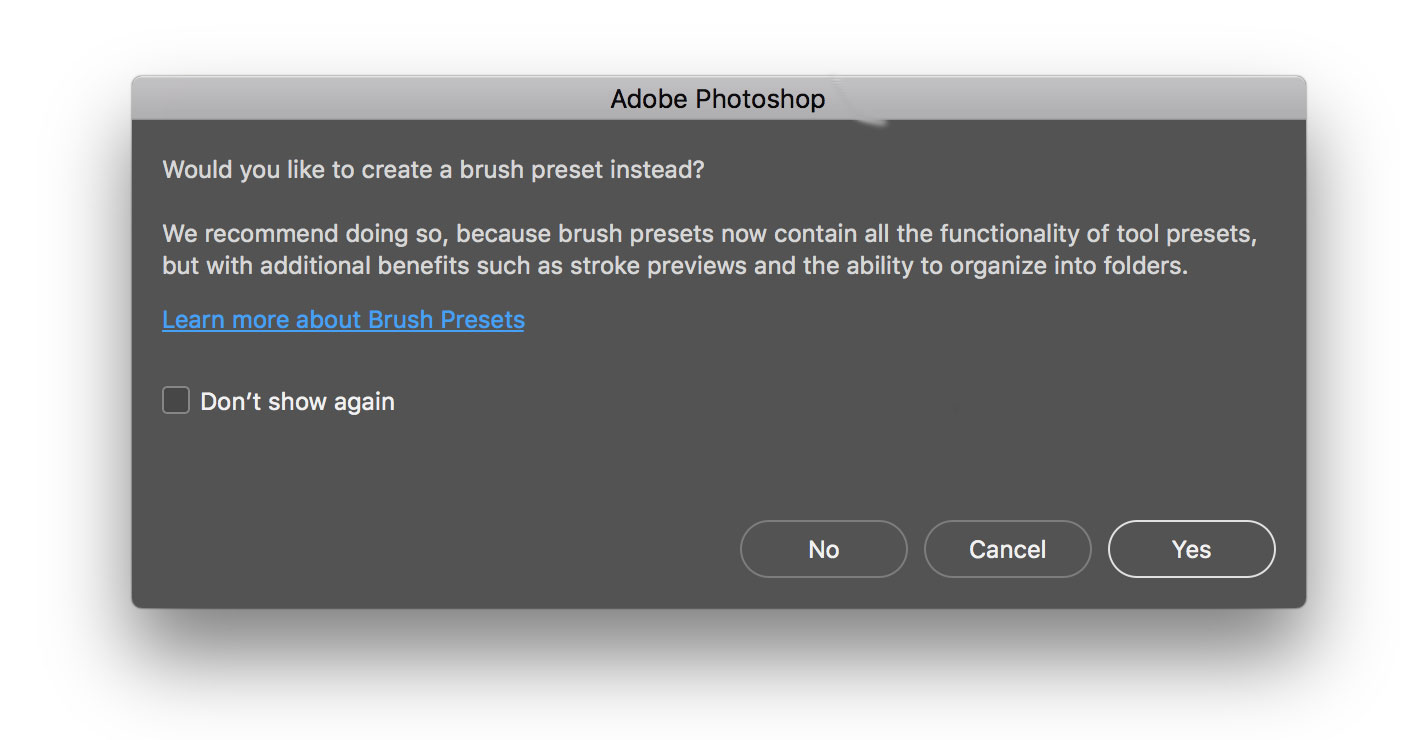Click the Don't show again label text
The image size is (1426, 740).
pos(297,402)
